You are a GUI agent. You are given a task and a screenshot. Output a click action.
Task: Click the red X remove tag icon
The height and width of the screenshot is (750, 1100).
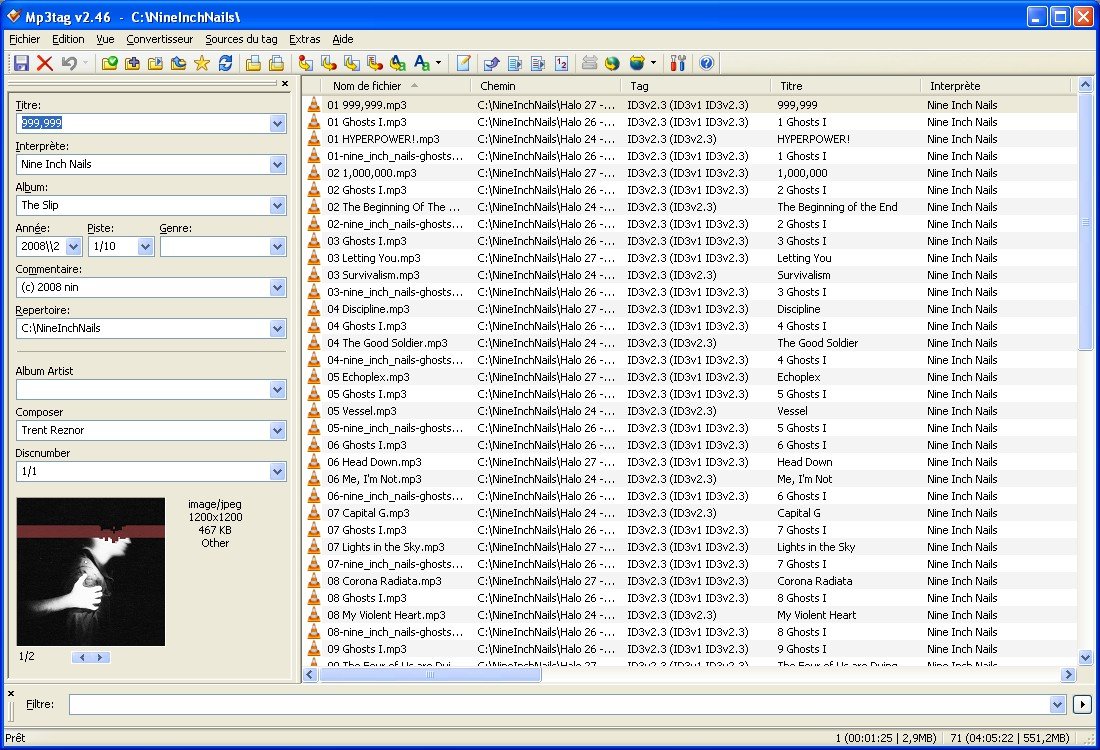(x=45, y=63)
